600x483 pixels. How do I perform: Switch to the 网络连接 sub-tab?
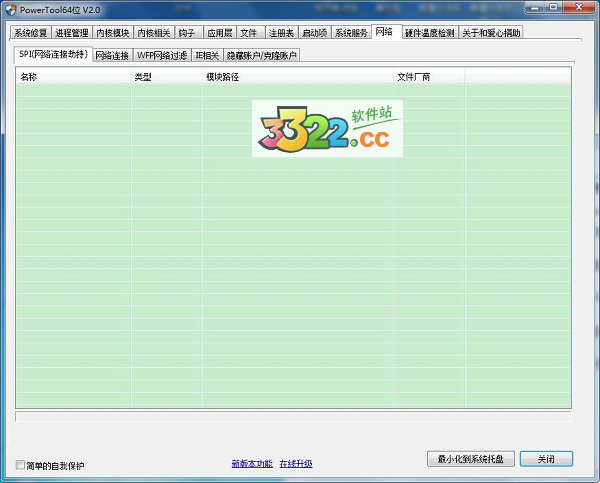[112, 55]
